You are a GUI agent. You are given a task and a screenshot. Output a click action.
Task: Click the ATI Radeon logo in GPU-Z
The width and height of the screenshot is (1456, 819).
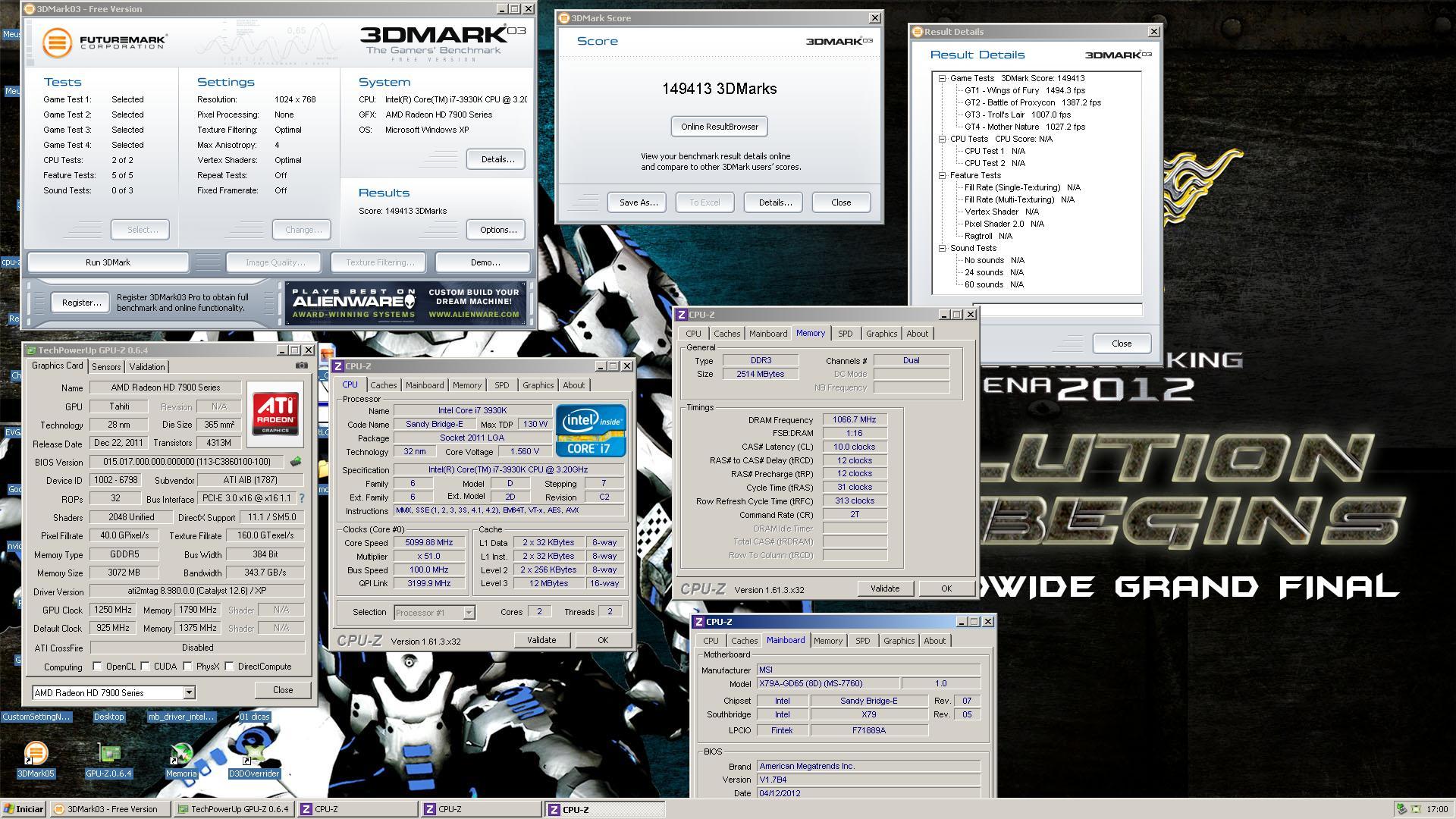click(275, 413)
